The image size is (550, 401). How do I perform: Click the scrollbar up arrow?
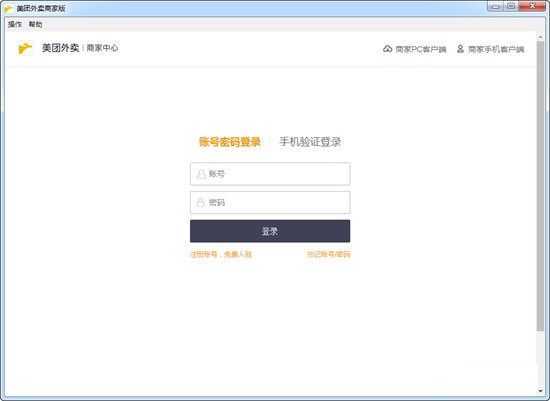(x=540, y=36)
